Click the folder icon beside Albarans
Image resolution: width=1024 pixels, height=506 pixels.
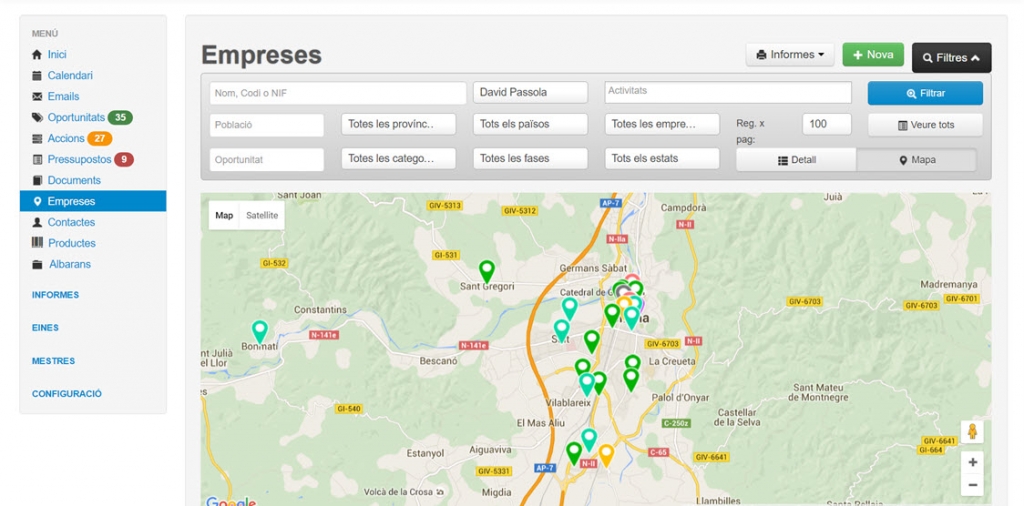pos(37,264)
